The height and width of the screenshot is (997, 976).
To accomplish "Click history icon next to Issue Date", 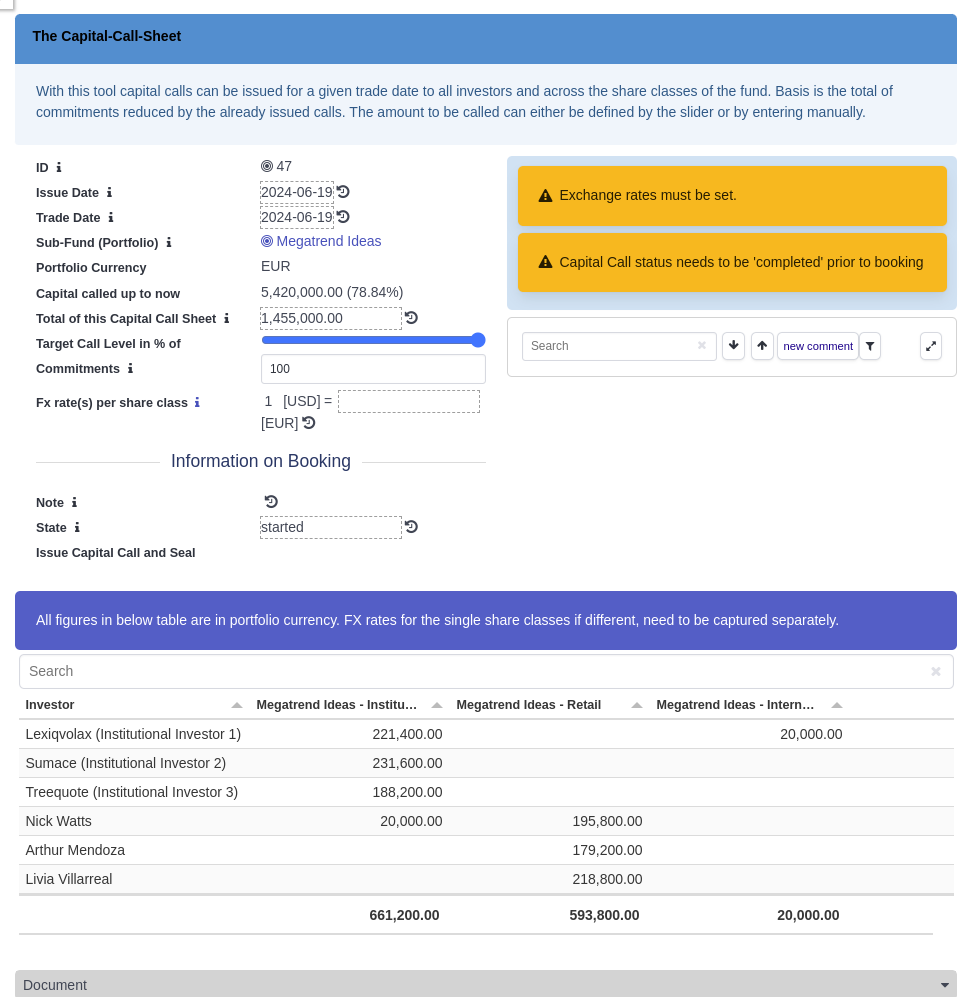I will point(343,192).
